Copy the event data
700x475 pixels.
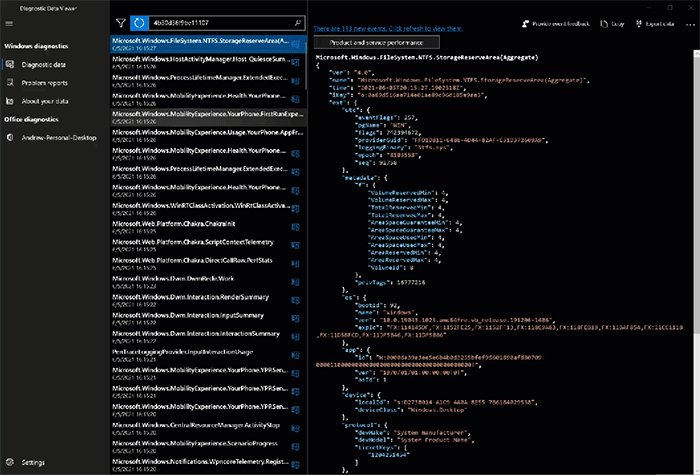pyautogui.click(x=612, y=24)
